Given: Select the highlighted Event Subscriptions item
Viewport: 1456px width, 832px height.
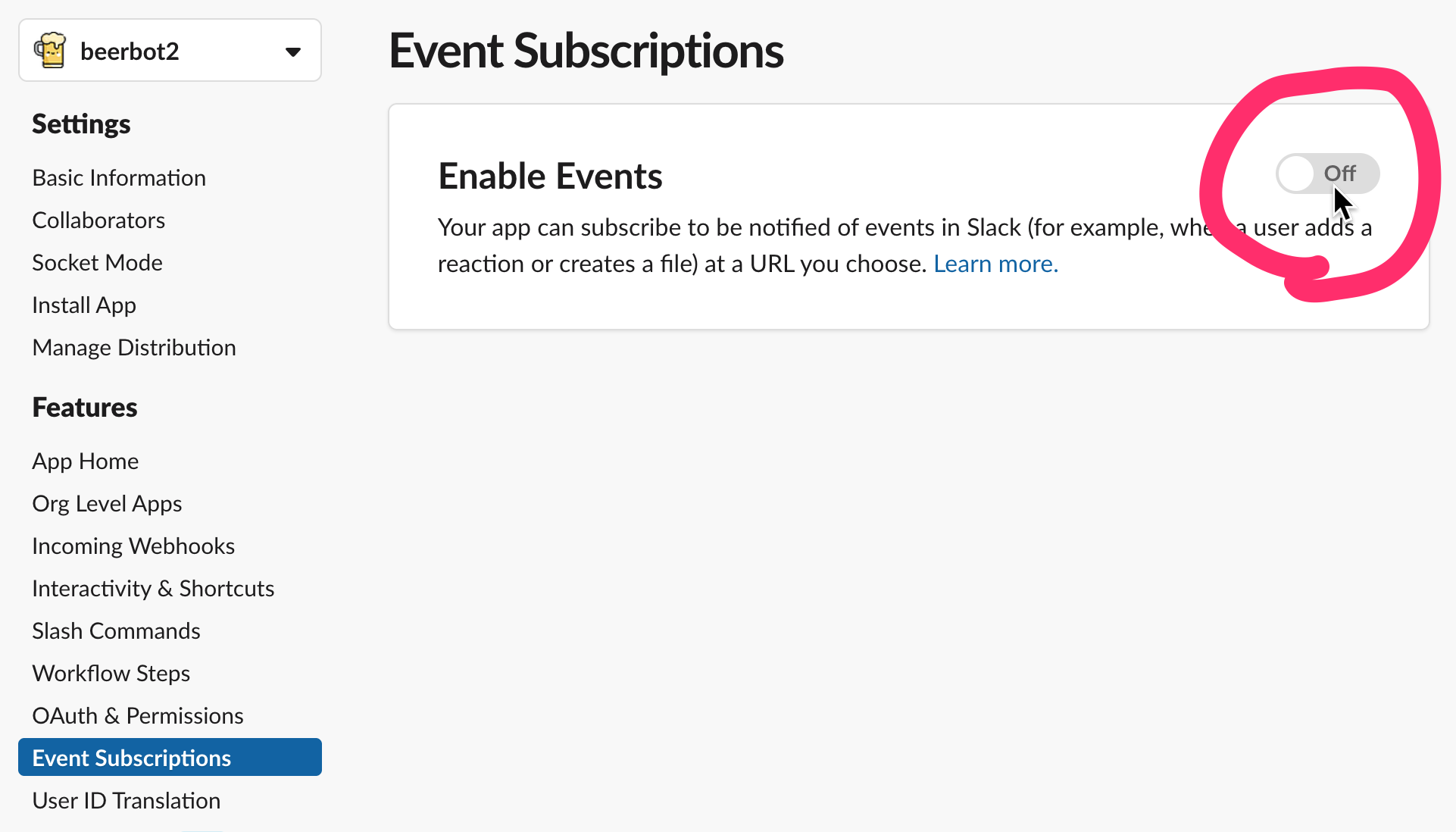Looking at the screenshot, I should coord(132,758).
